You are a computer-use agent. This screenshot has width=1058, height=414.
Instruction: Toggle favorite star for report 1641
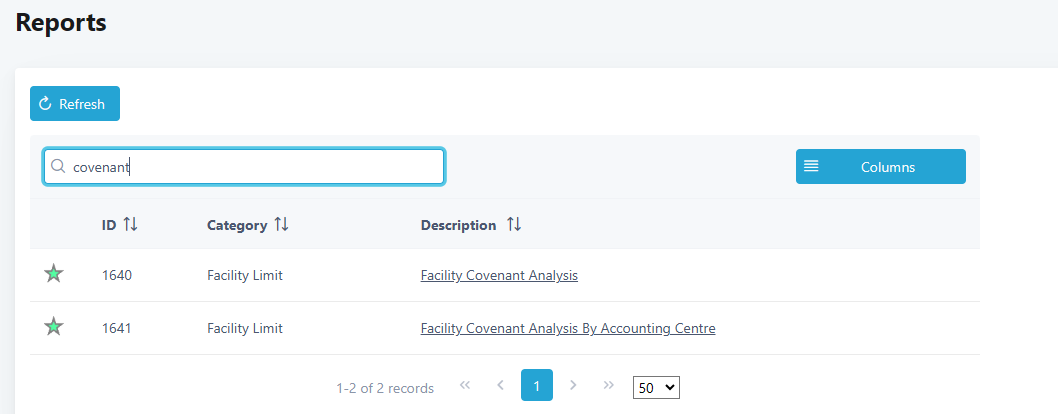tap(54, 327)
